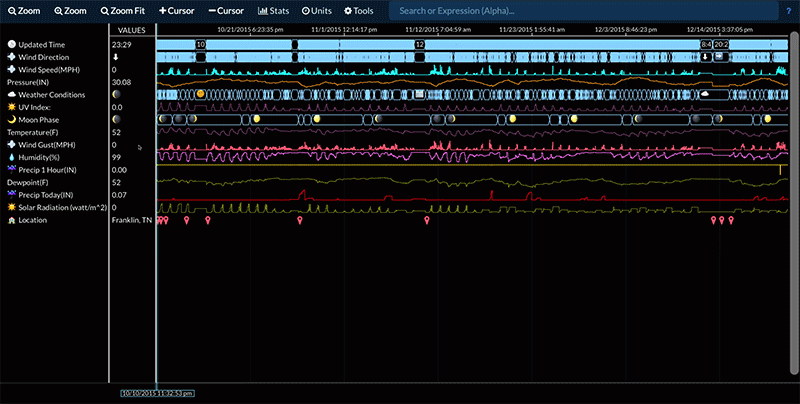This screenshot has width=800, height=404.
Task: Click the Solar Radiation sun icon
Action: [11, 207]
